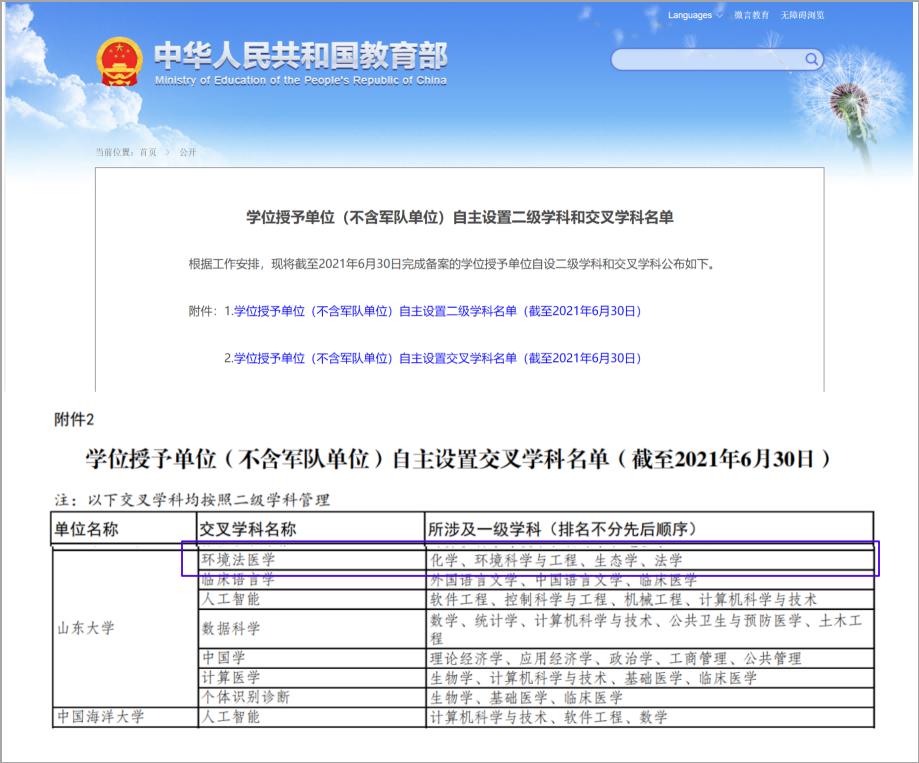Click the paragraph beginning 根据工作安排
Viewport: 919px width, 763px height.
[451, 264]
